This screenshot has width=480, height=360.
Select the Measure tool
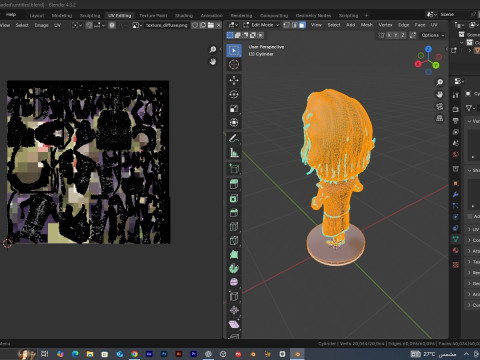click(234, 153)
